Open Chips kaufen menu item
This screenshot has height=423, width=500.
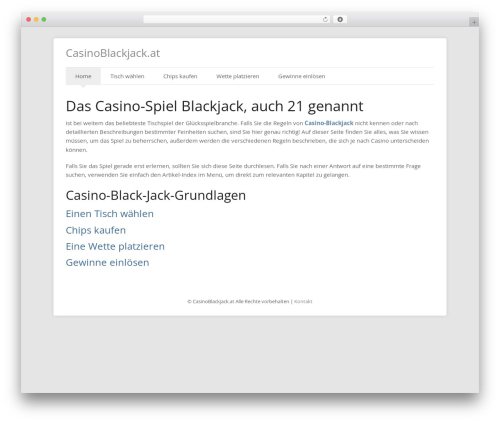(x=180, y=76)
